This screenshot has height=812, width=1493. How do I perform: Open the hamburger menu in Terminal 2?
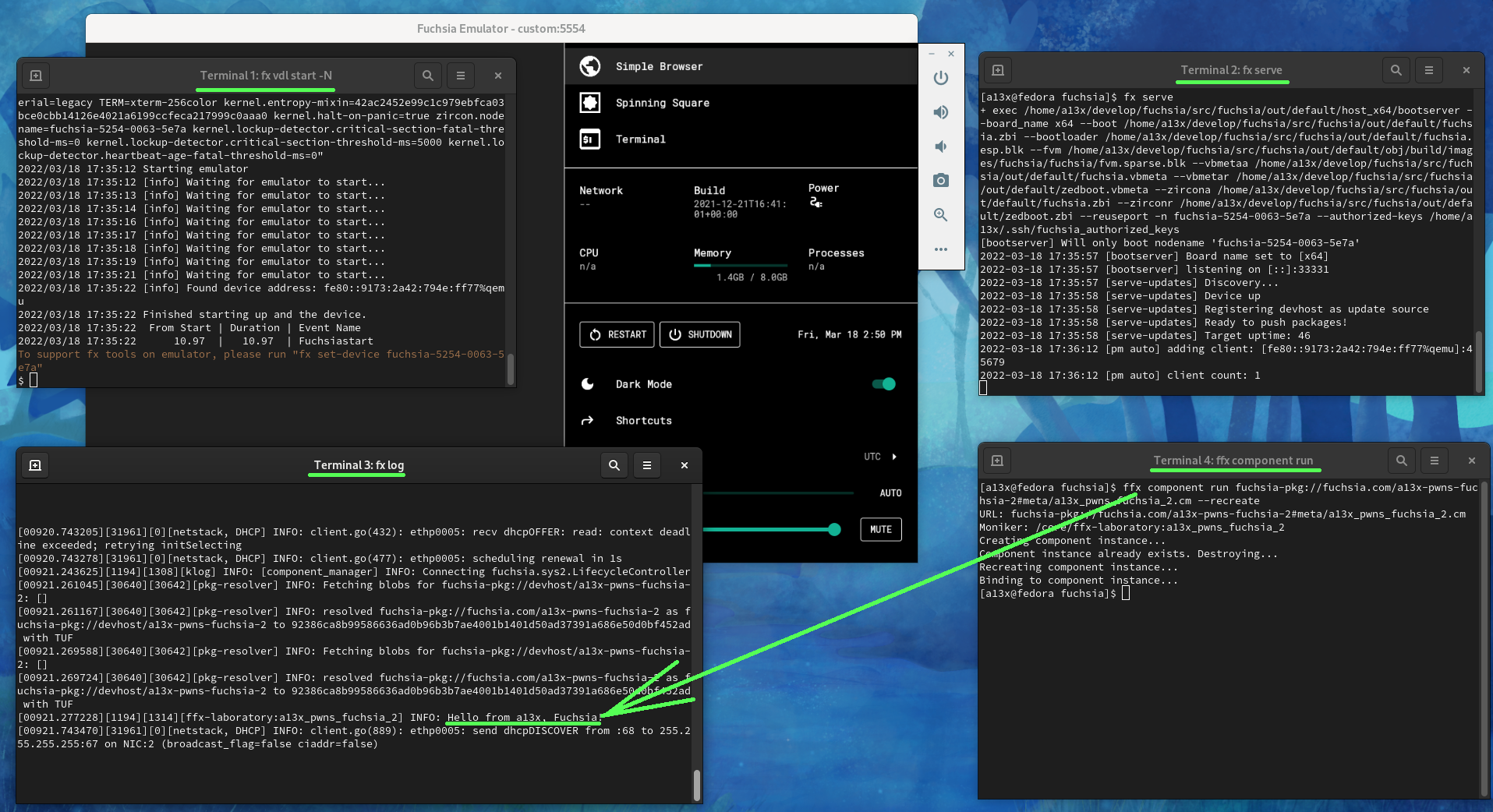click(1428, 69)
